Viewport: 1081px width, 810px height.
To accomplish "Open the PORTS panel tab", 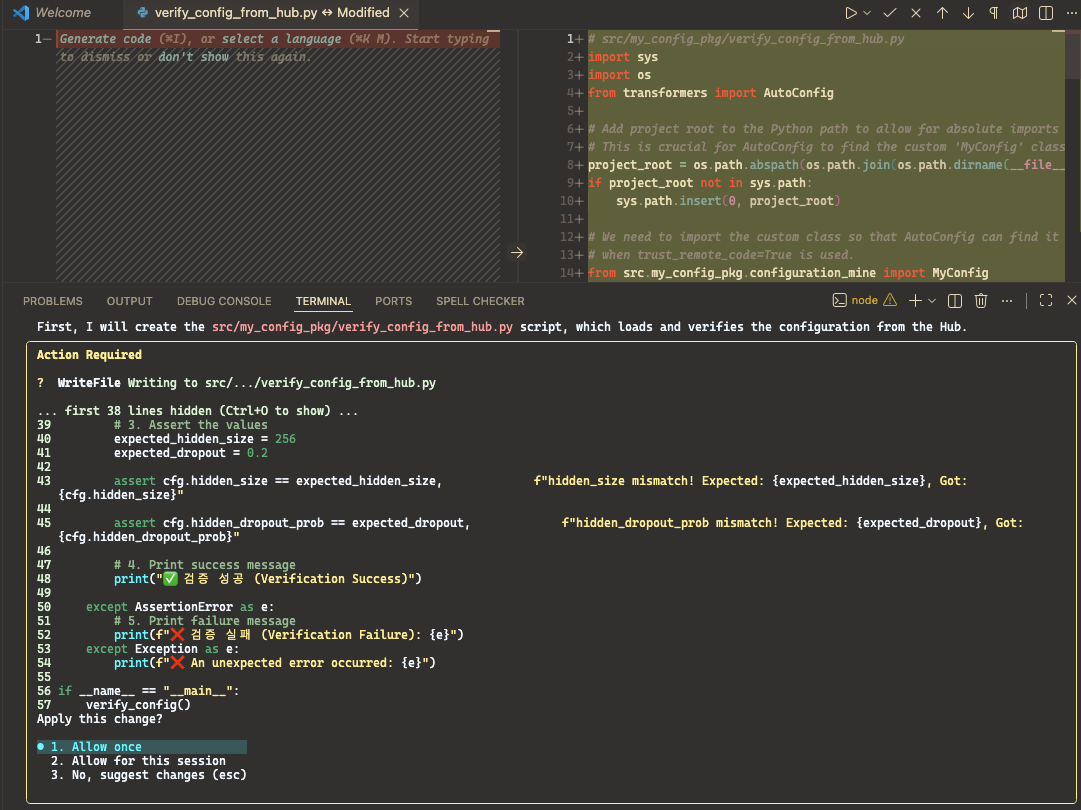I will click(394, 301).
